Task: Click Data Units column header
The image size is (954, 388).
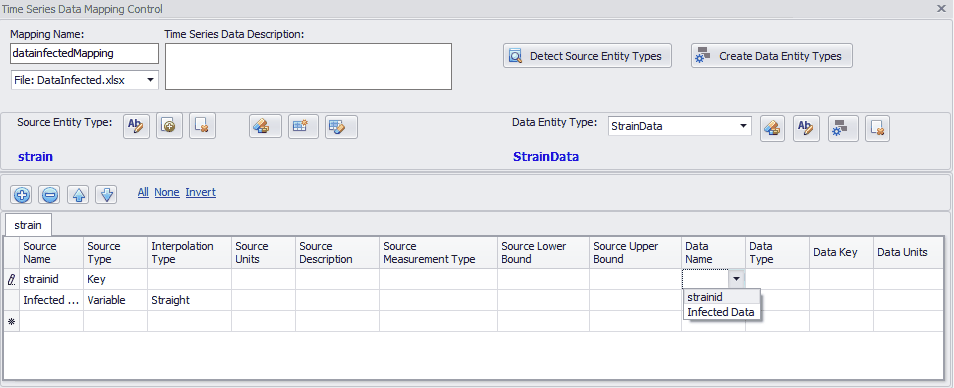Action: click(x=908, y=252)
